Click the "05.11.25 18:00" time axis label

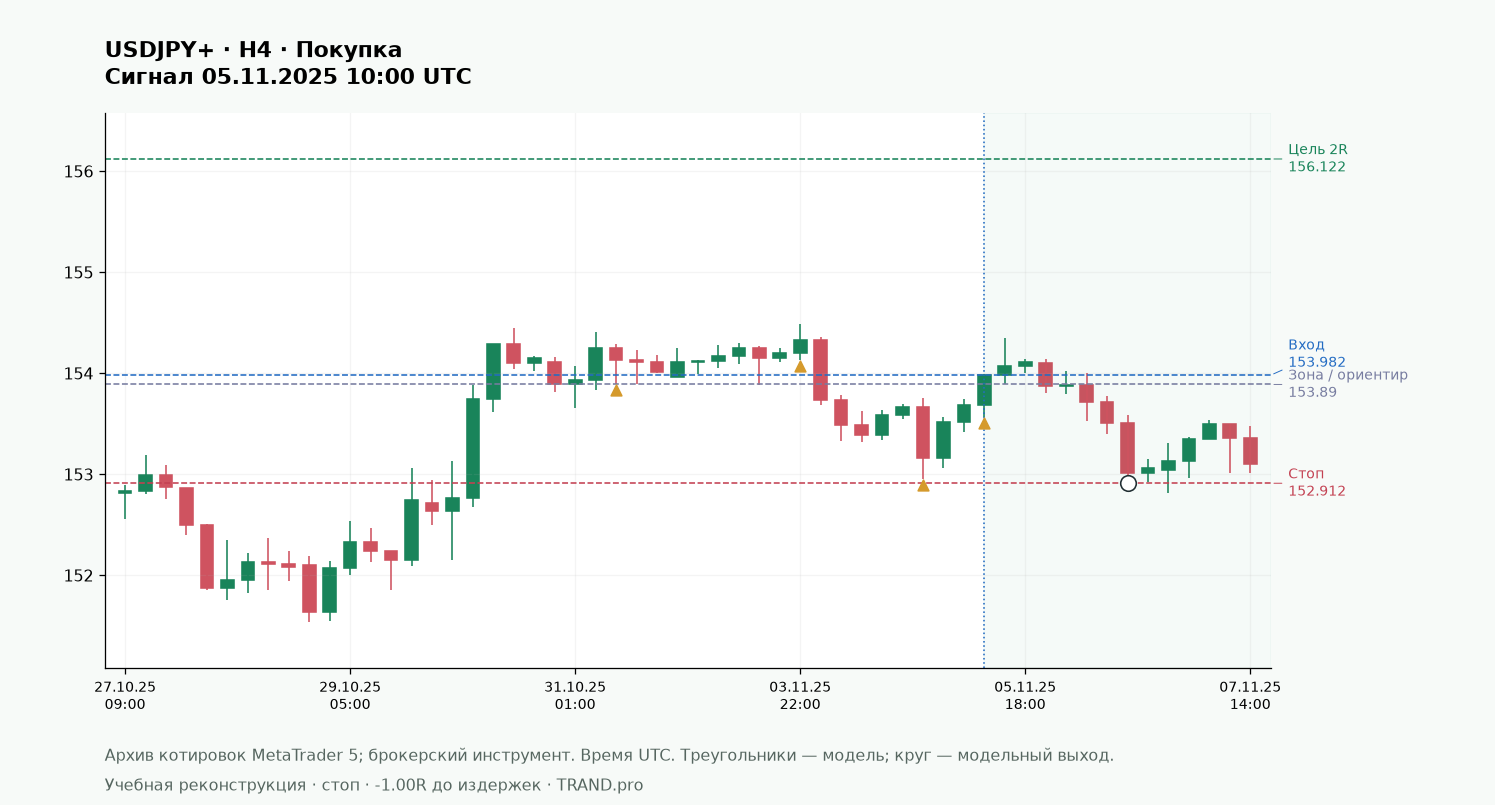coord(1025,696)
